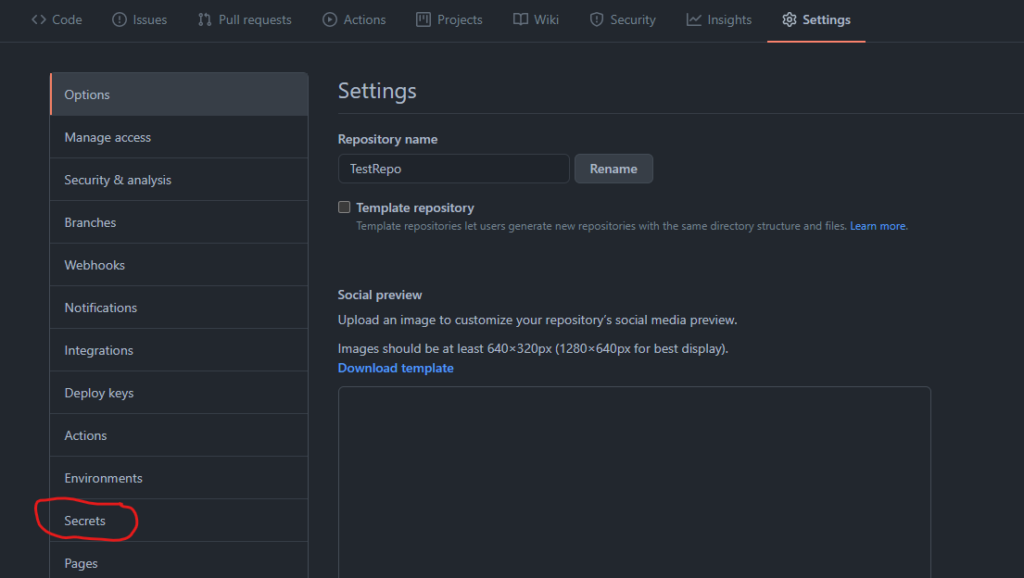Open the Webhooks settings page
Viewport: 1024px width, 578px height.
click(95, 265)
